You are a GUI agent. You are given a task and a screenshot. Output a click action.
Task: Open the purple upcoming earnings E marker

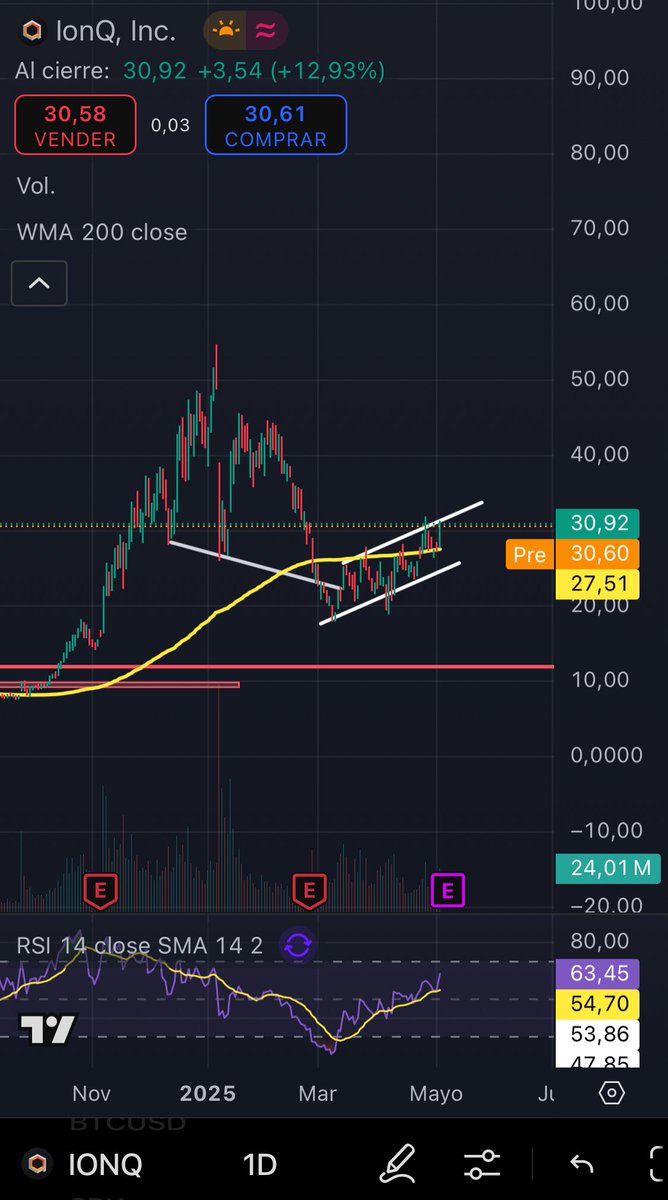448,889
